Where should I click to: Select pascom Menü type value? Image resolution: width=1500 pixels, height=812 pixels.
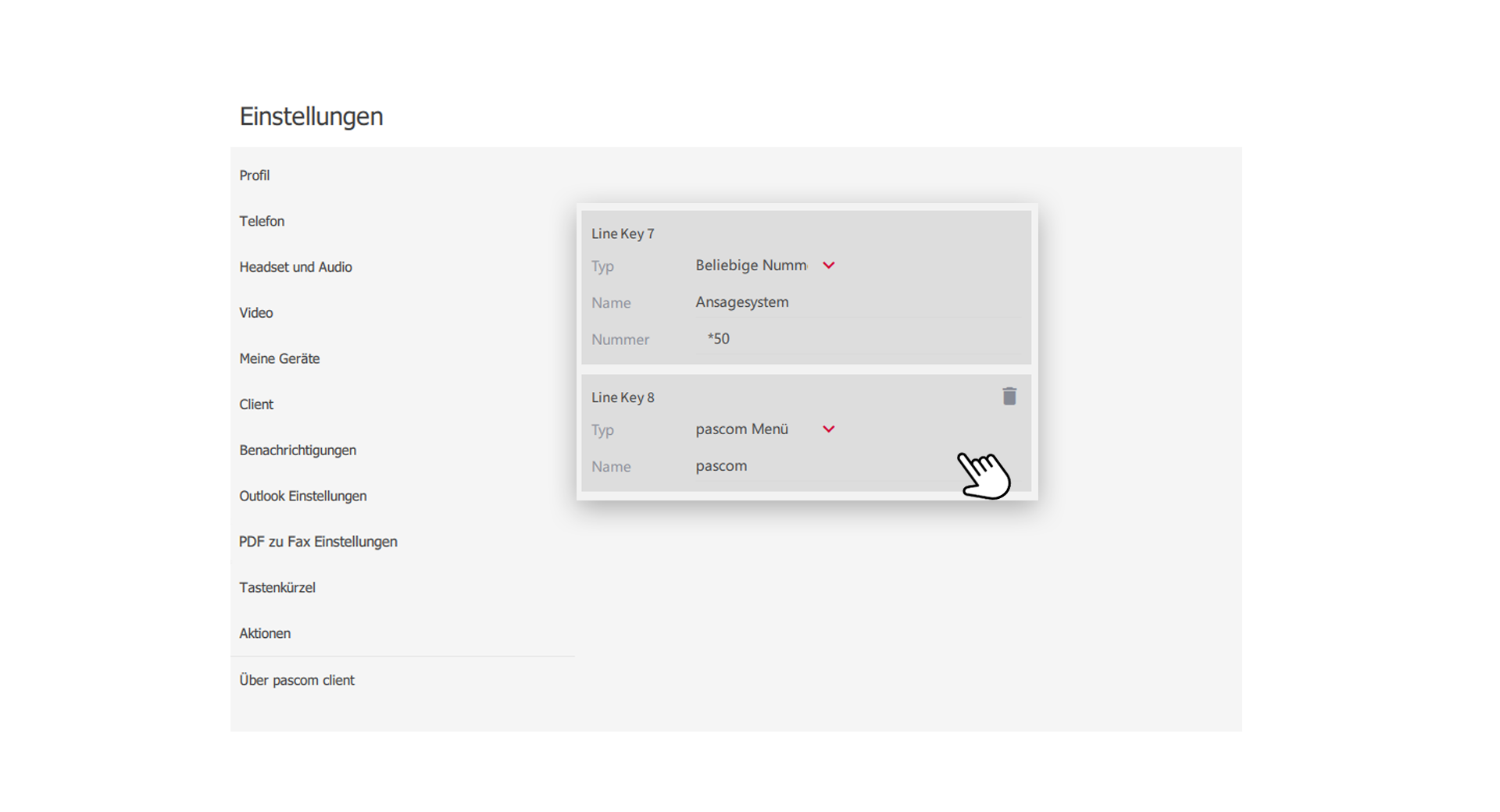pos(742,429)
